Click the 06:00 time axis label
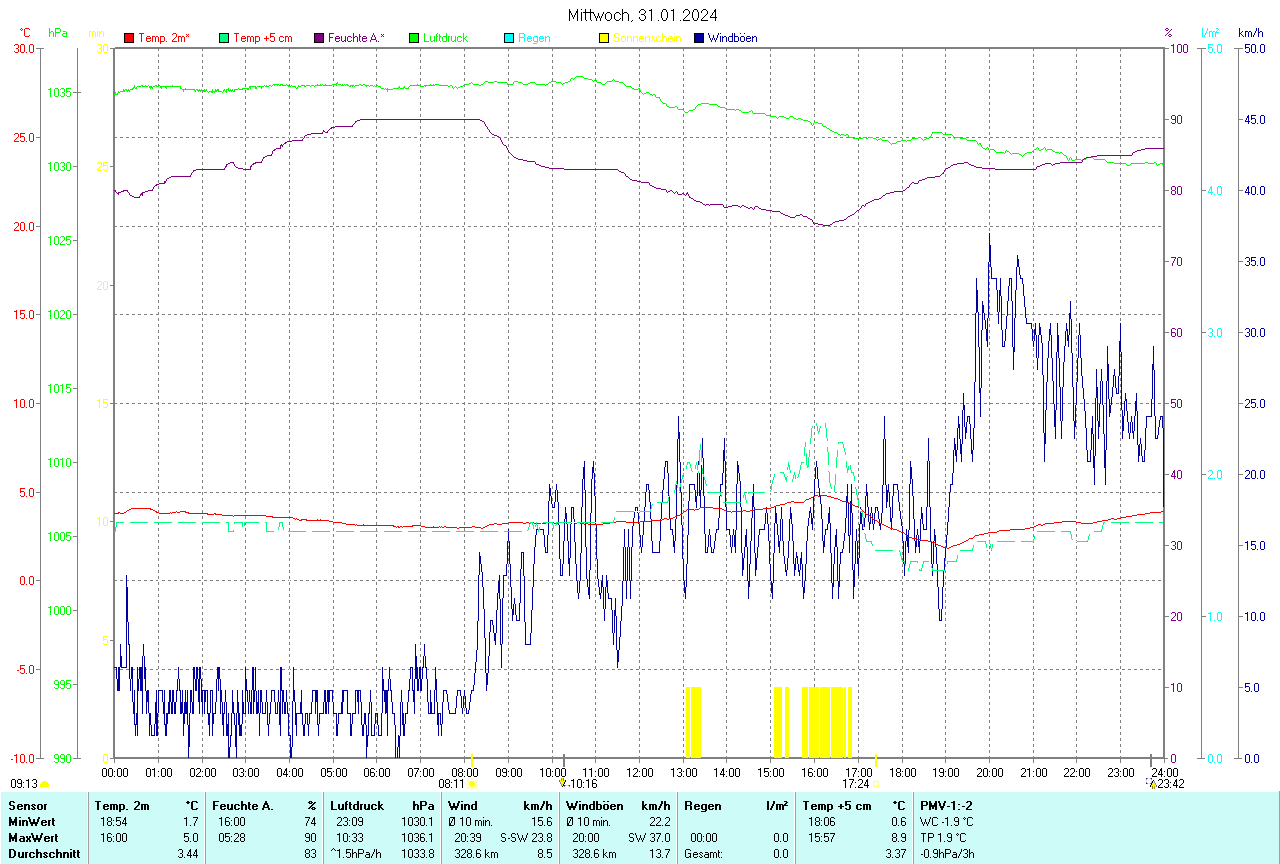This screenshot has height=864, width=1280. pyautogui.click(x=377, y=772)
